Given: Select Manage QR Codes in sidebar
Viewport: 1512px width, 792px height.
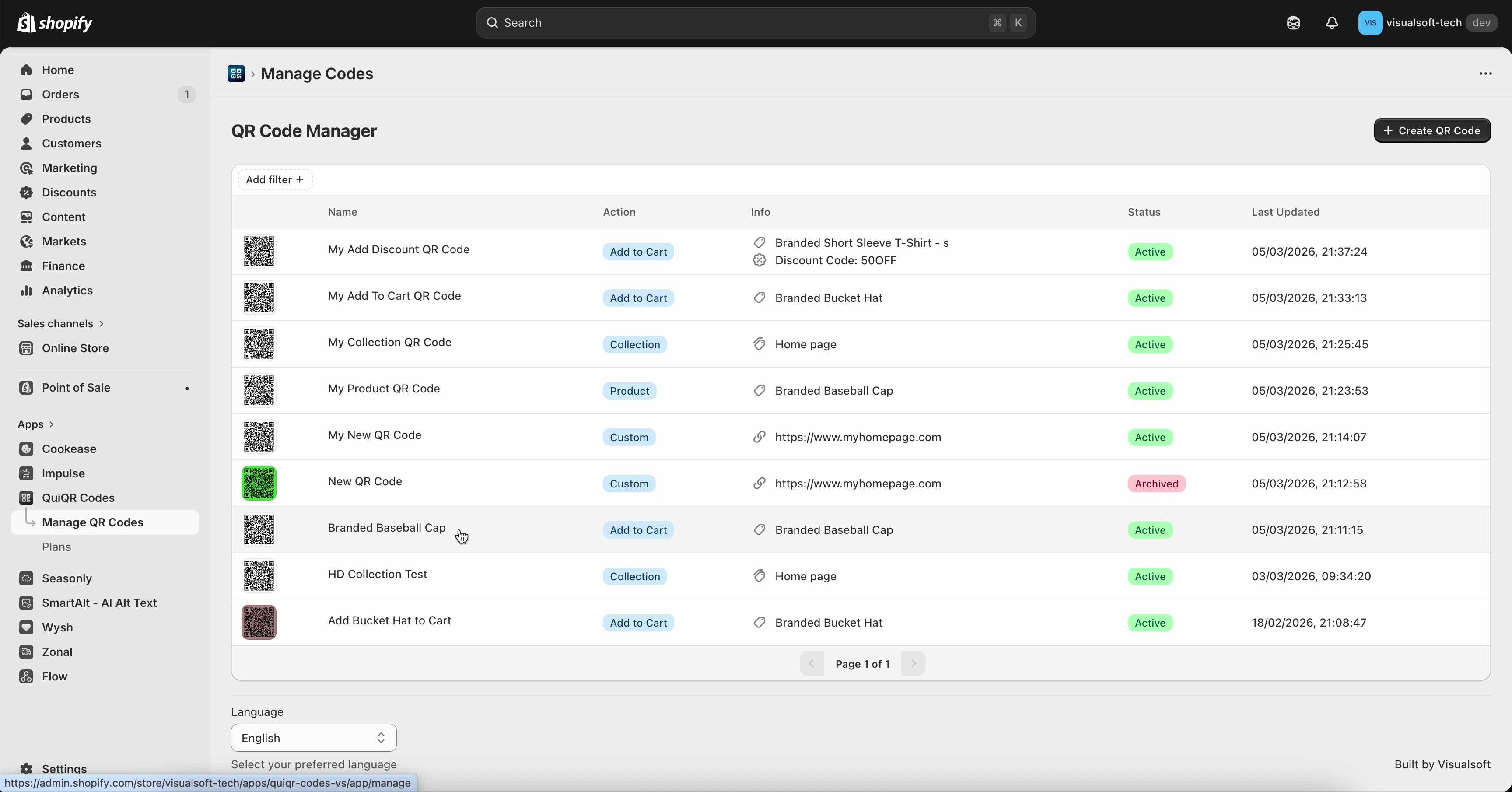Looking at the screenshot, I should coord(93,522).
